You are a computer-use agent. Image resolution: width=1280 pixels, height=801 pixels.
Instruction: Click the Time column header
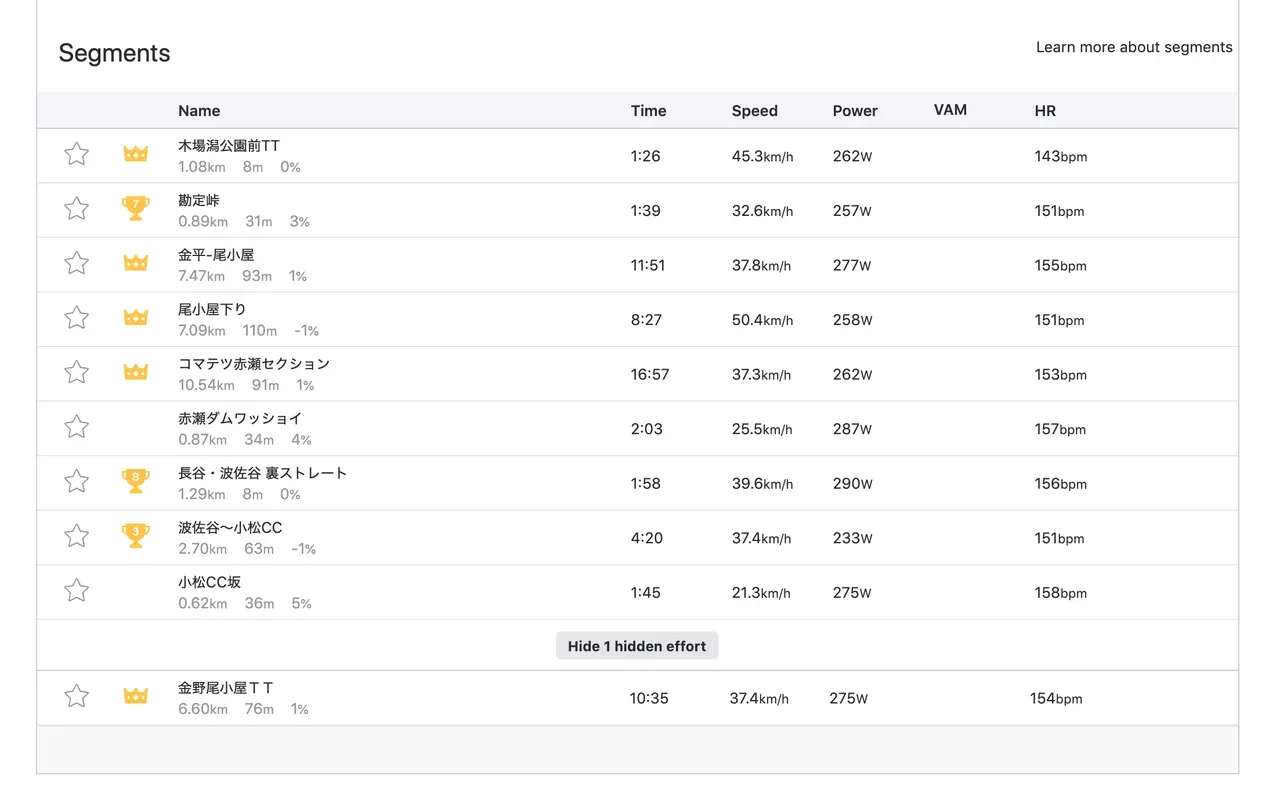pos(648,111)
